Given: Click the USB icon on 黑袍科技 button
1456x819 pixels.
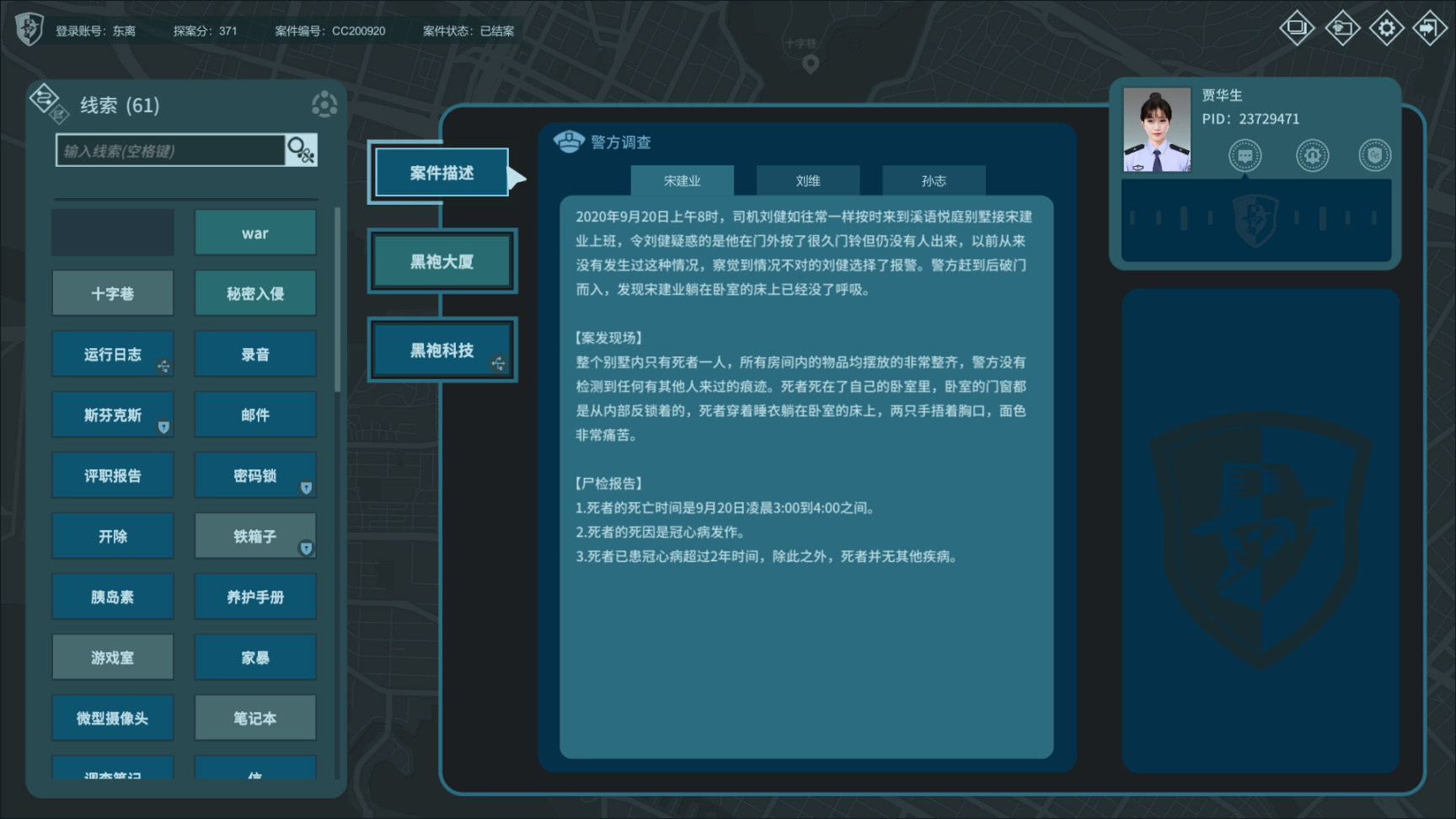Looking at the screenshot, I should (499, 363).
